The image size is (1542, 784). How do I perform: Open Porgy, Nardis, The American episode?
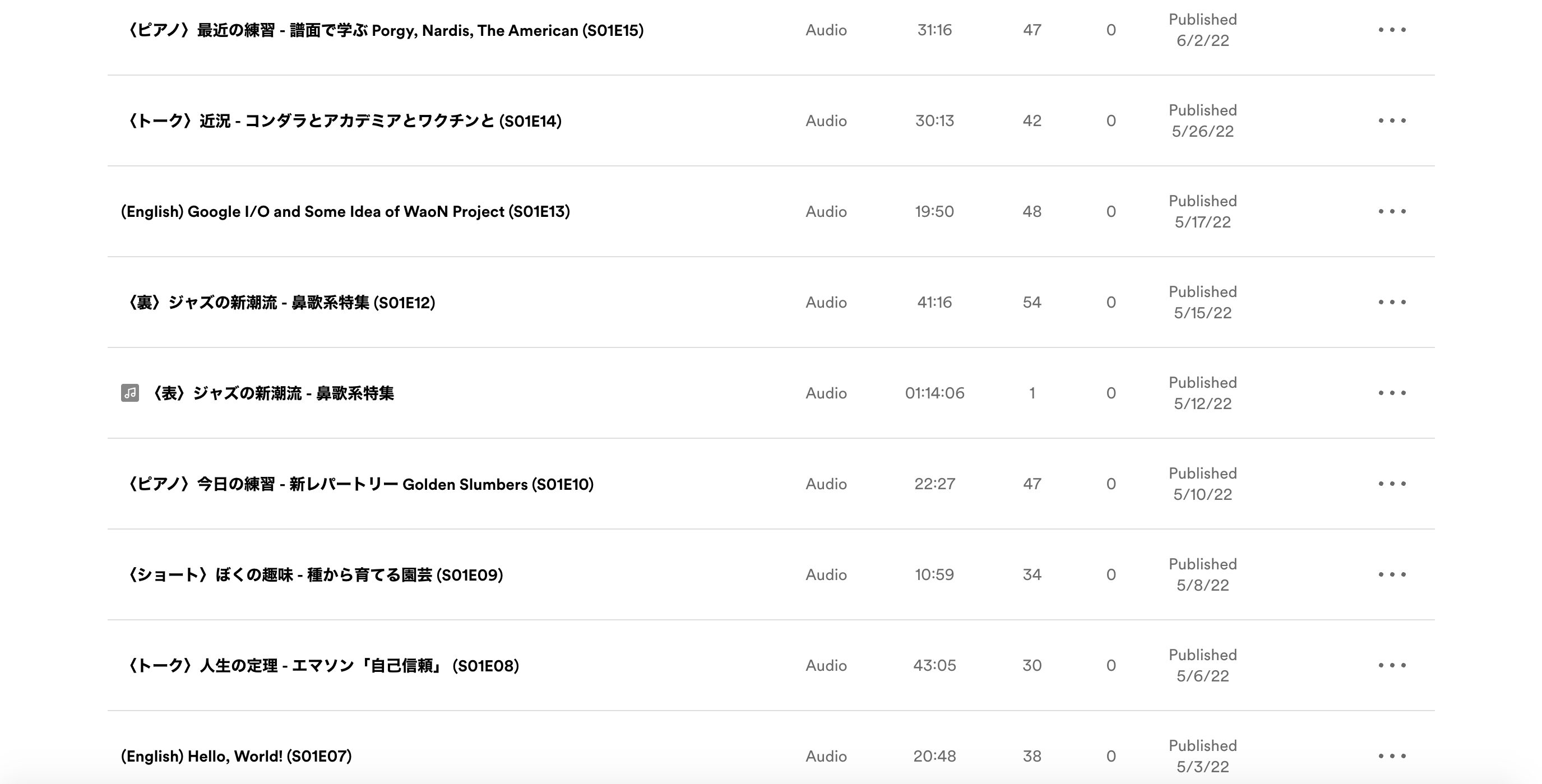point(382,30)
